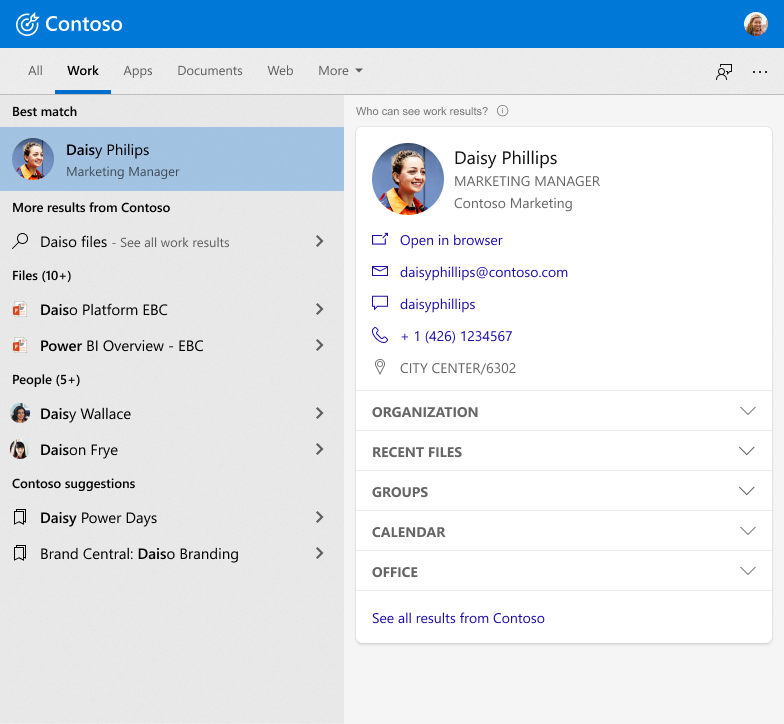The width and height of the screenshot is (784, 724).
Task: Click People (5+) section heading
Action: coord(46,380)
